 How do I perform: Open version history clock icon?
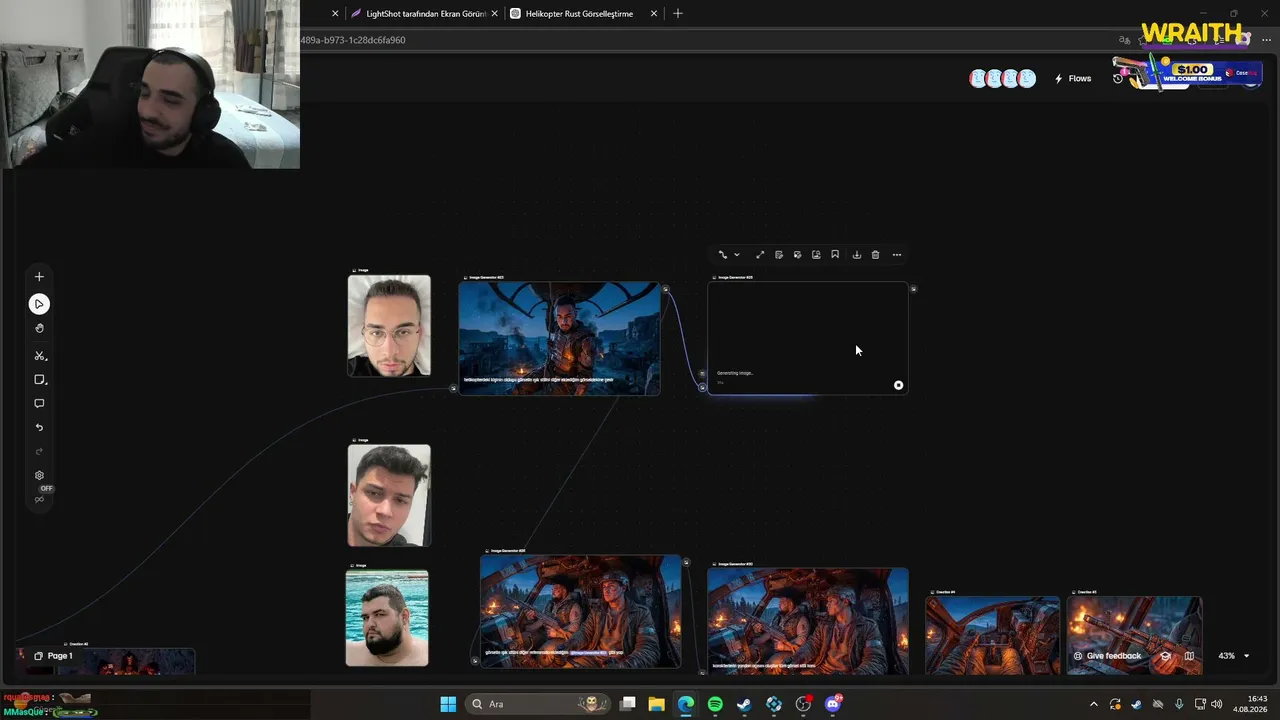(1118, 79)
